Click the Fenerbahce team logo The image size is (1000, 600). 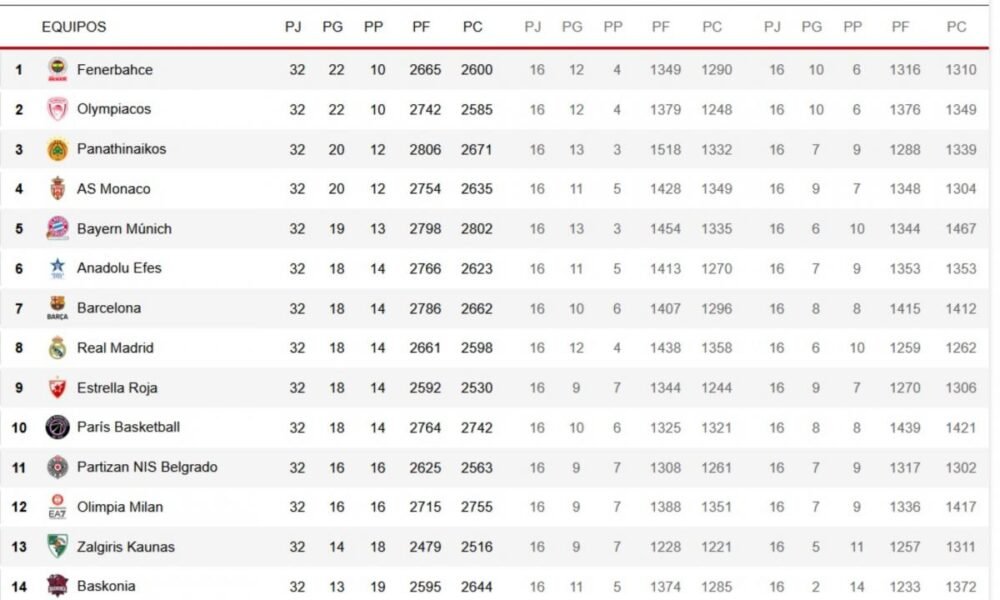click(x=57, y=69)
